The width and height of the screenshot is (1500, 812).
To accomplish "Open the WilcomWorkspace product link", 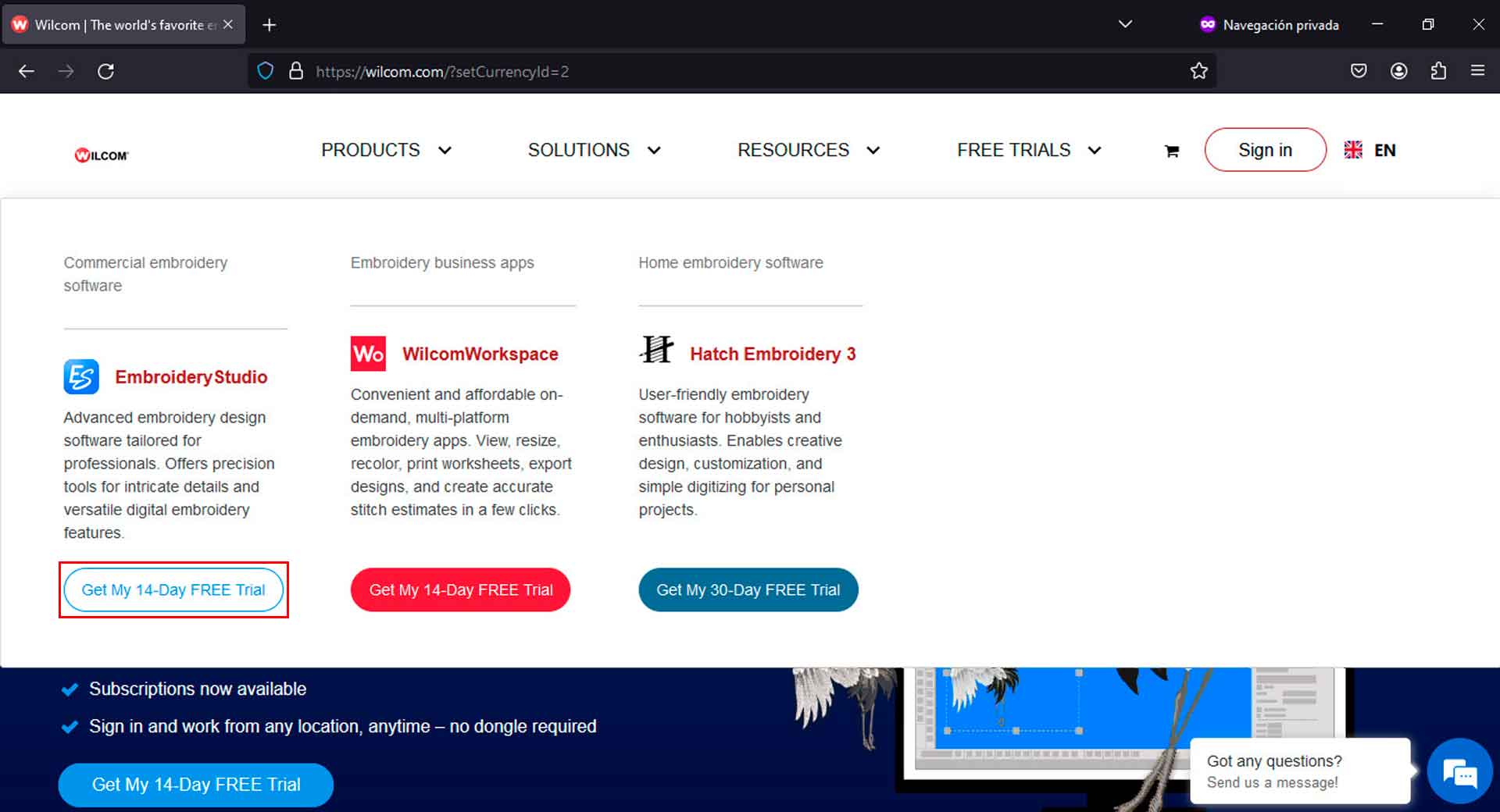I will 480,354.
